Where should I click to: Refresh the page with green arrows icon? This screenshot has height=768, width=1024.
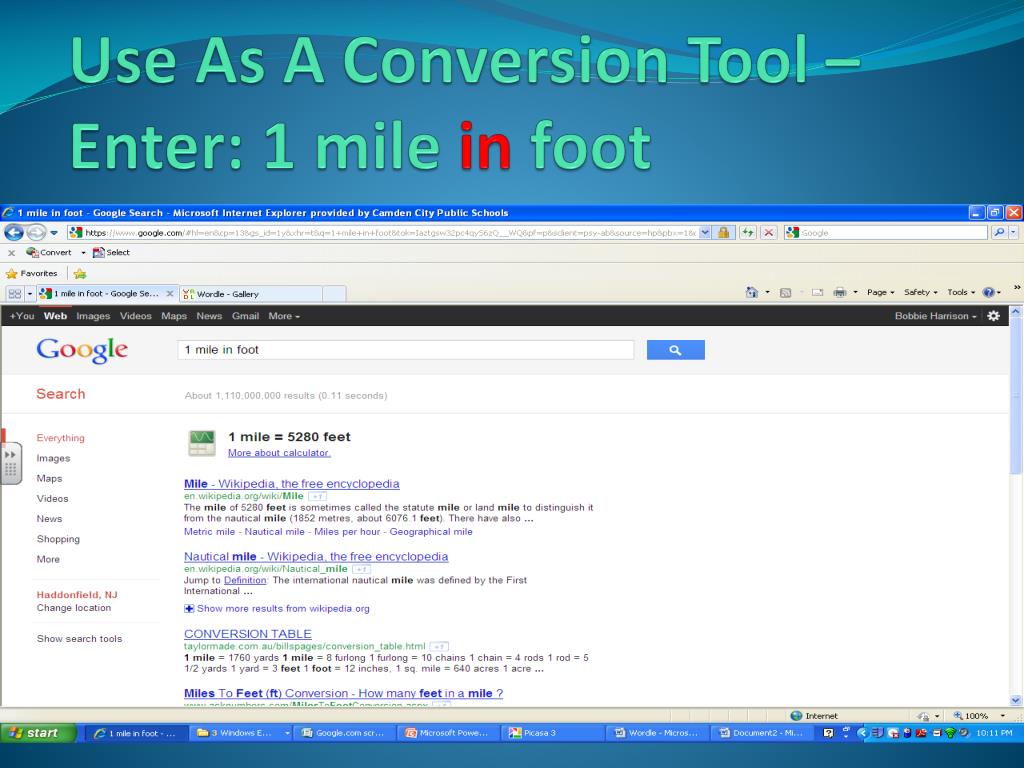(748, 232)
